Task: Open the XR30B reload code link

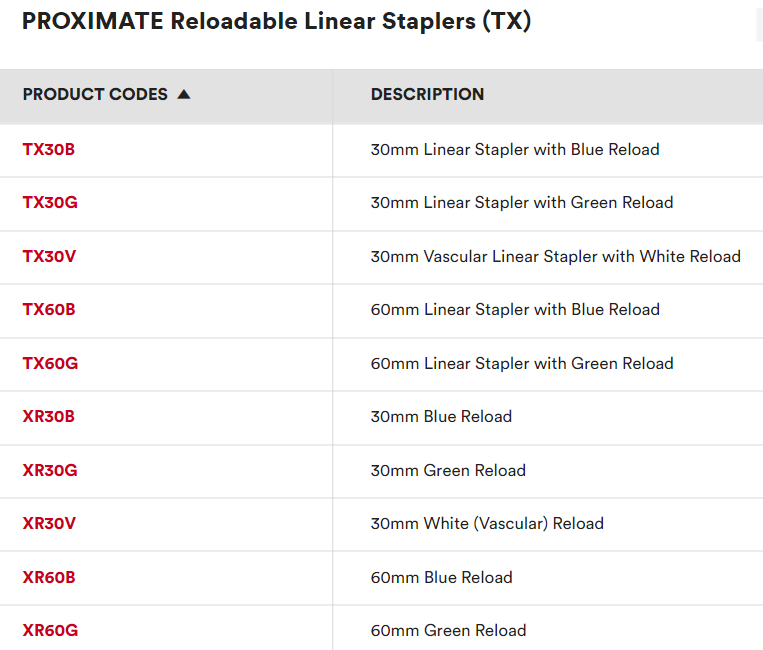Action: (x=49, y=416)
